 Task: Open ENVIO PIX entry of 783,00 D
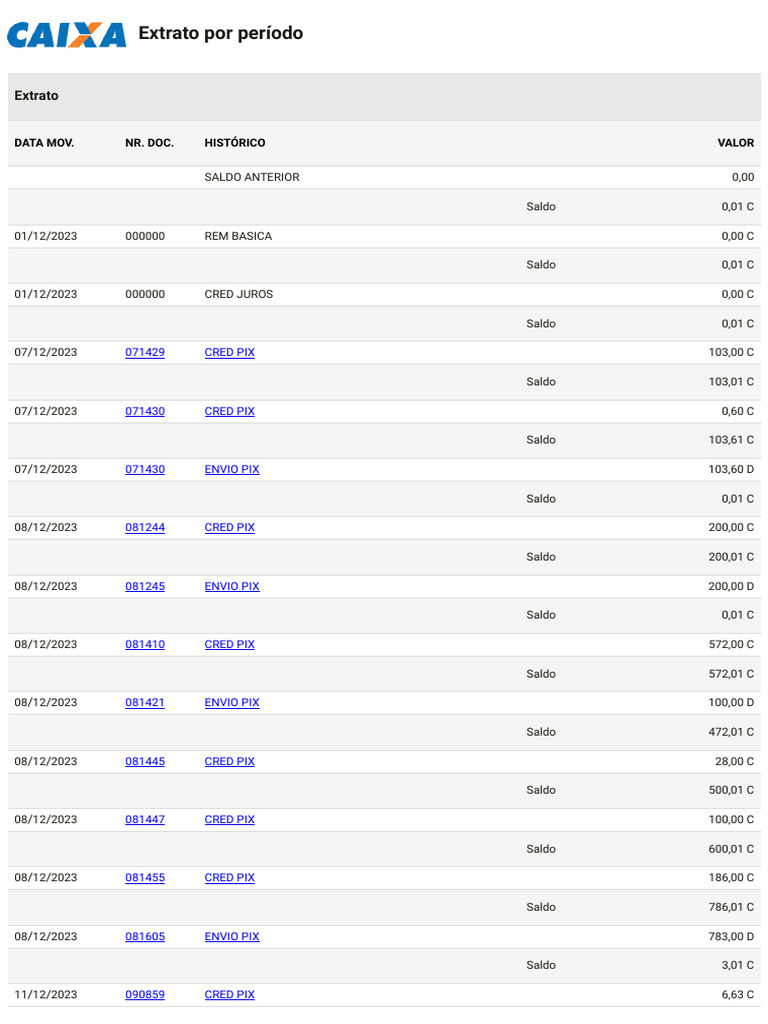(232, 936)
